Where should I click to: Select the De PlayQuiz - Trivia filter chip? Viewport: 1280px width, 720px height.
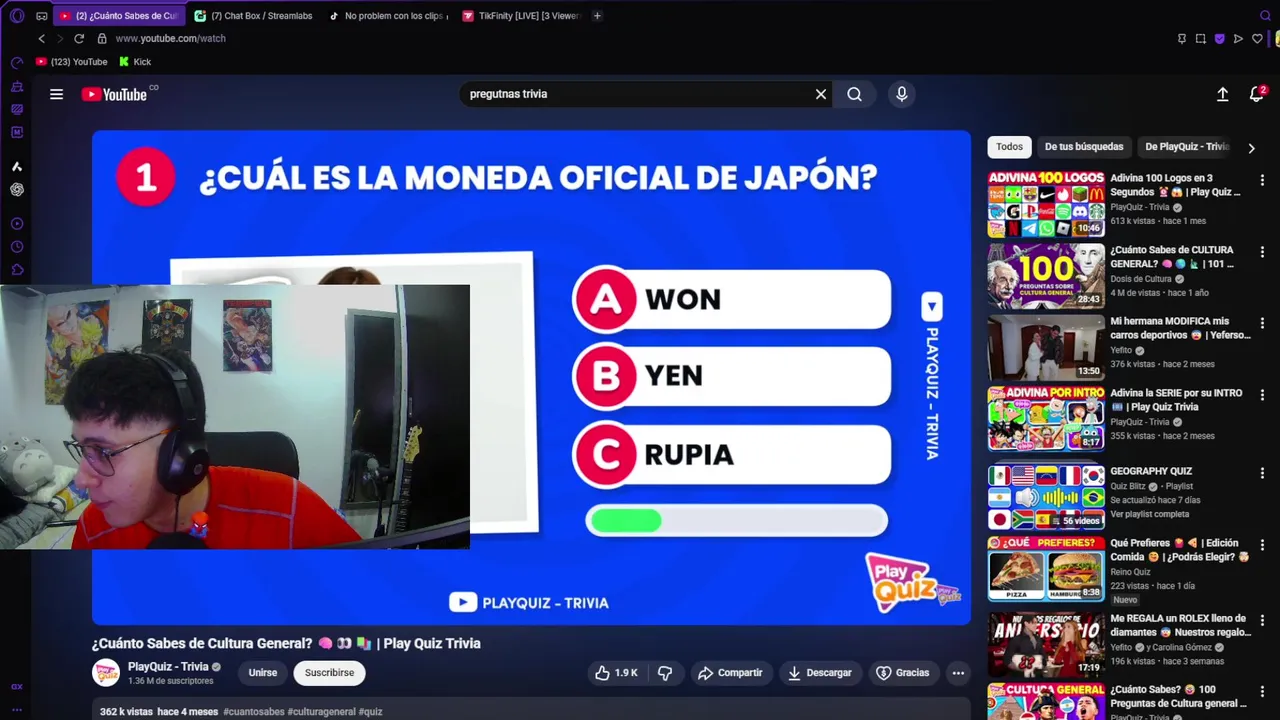[x=1187, y=147]
